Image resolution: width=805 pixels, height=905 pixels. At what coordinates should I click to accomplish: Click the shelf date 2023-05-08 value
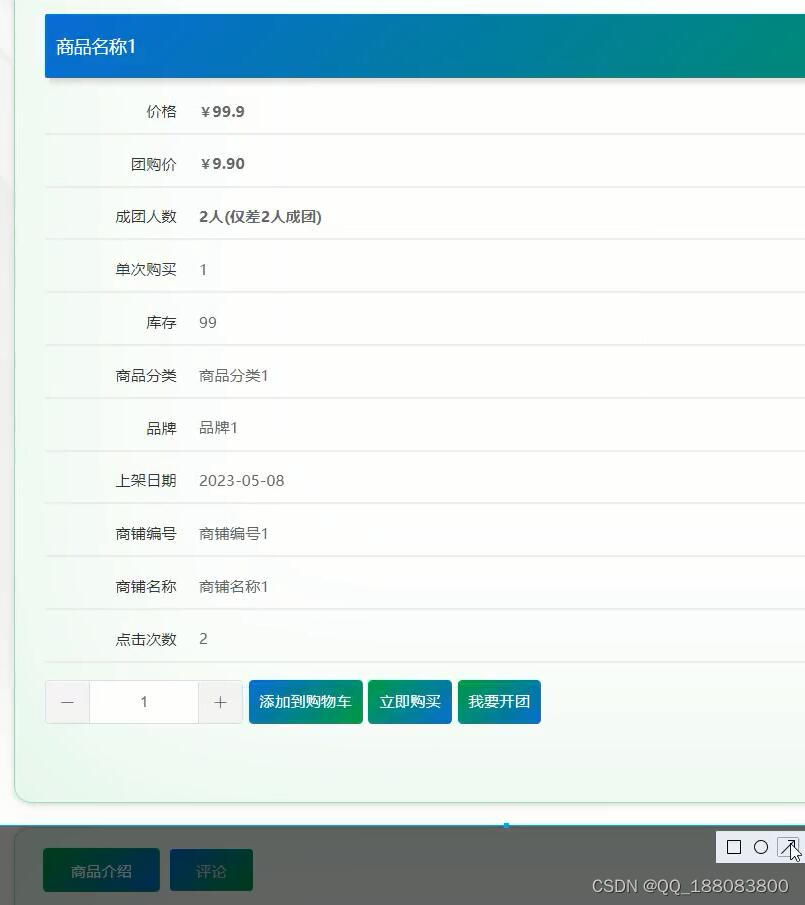click(241, 480)
